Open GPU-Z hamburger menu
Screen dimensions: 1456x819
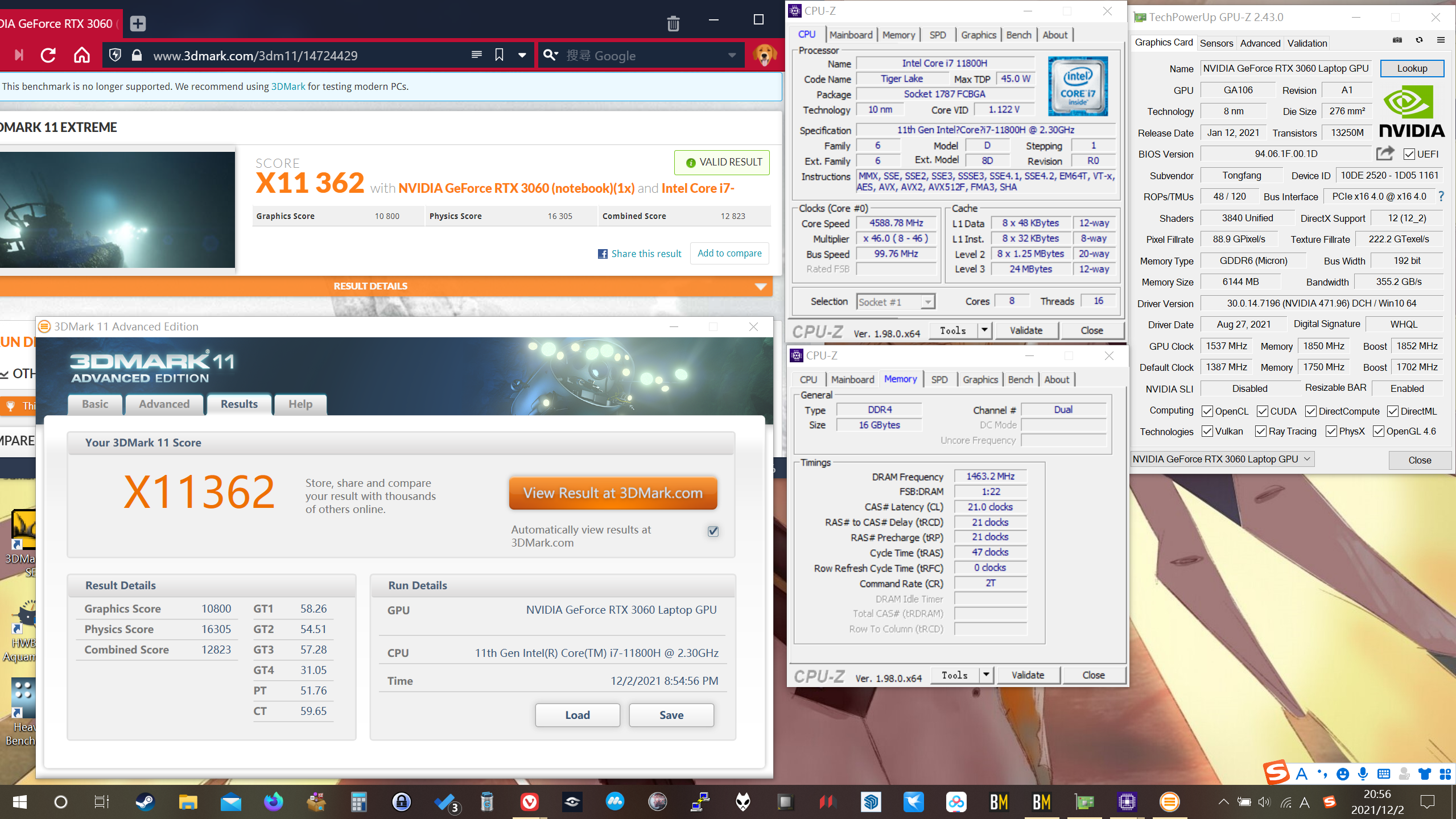(x=1441, y=40)
